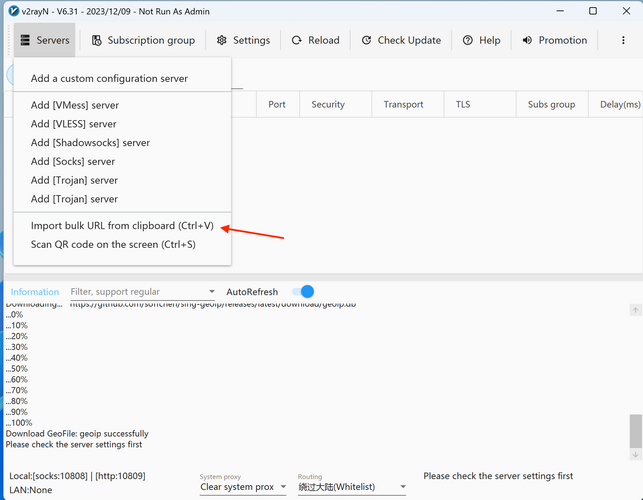Click the v2rayN app logo in title bar
The width and height of the screenshot is (643, 500).
tap(14, 11)
